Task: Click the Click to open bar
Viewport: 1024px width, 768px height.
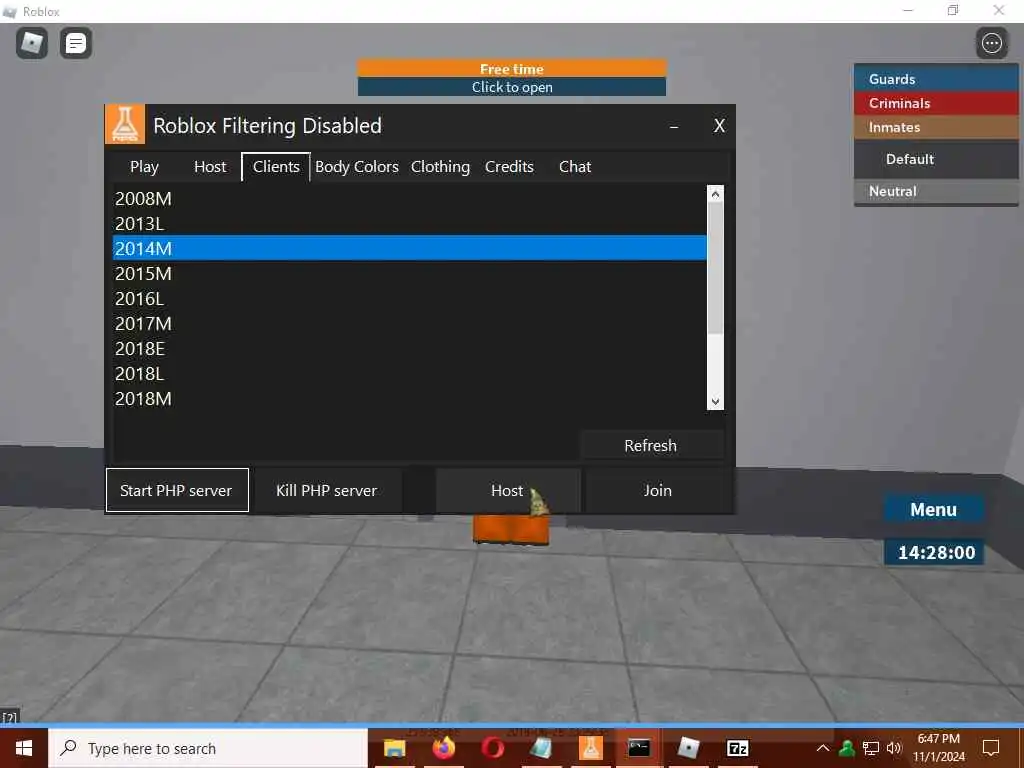Action: 512,87
